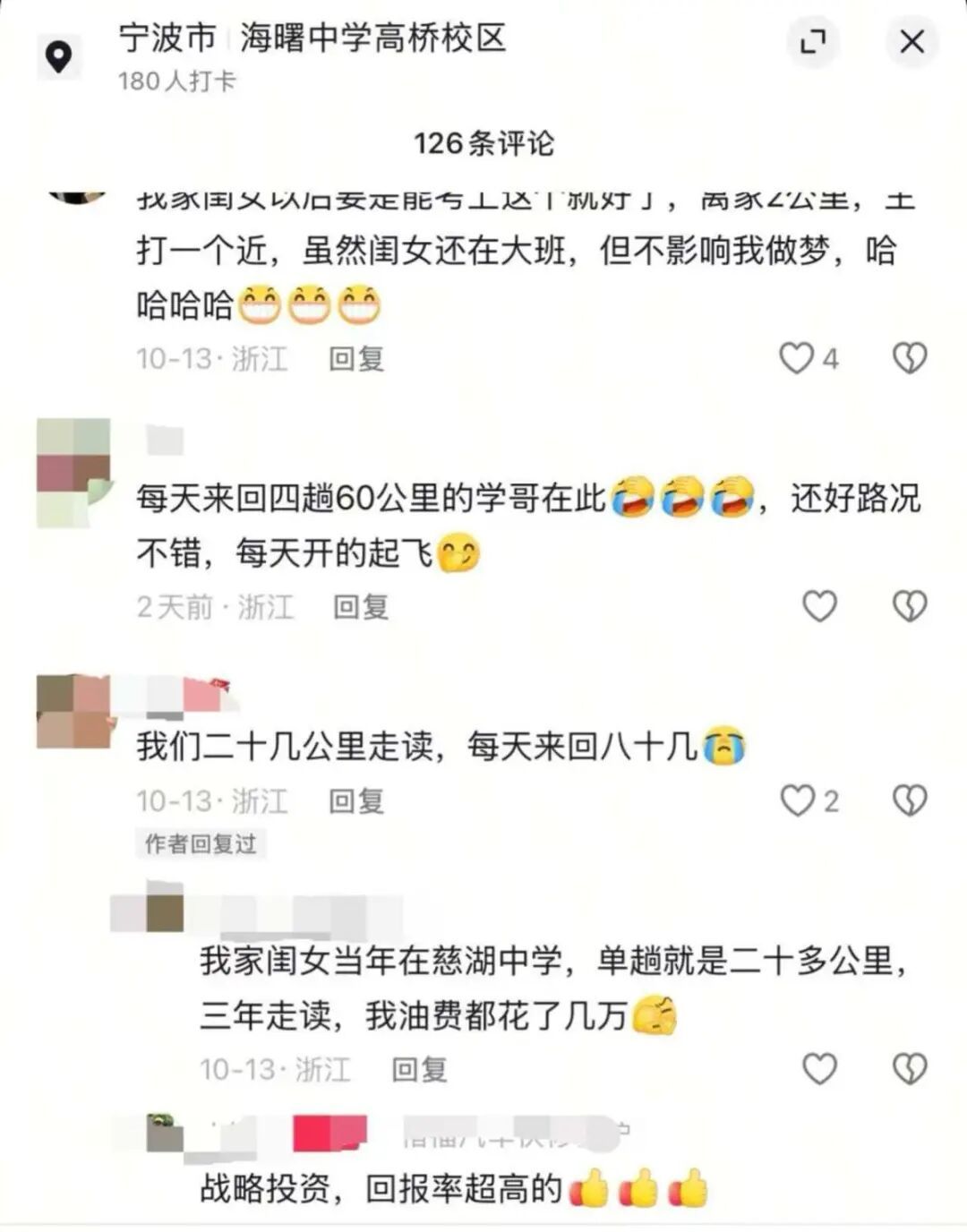The width and height of the screenshot is (967, 1232).
Task: Dislike the 每天来回四趟60公里 comment
Action: tap(910, 606)
